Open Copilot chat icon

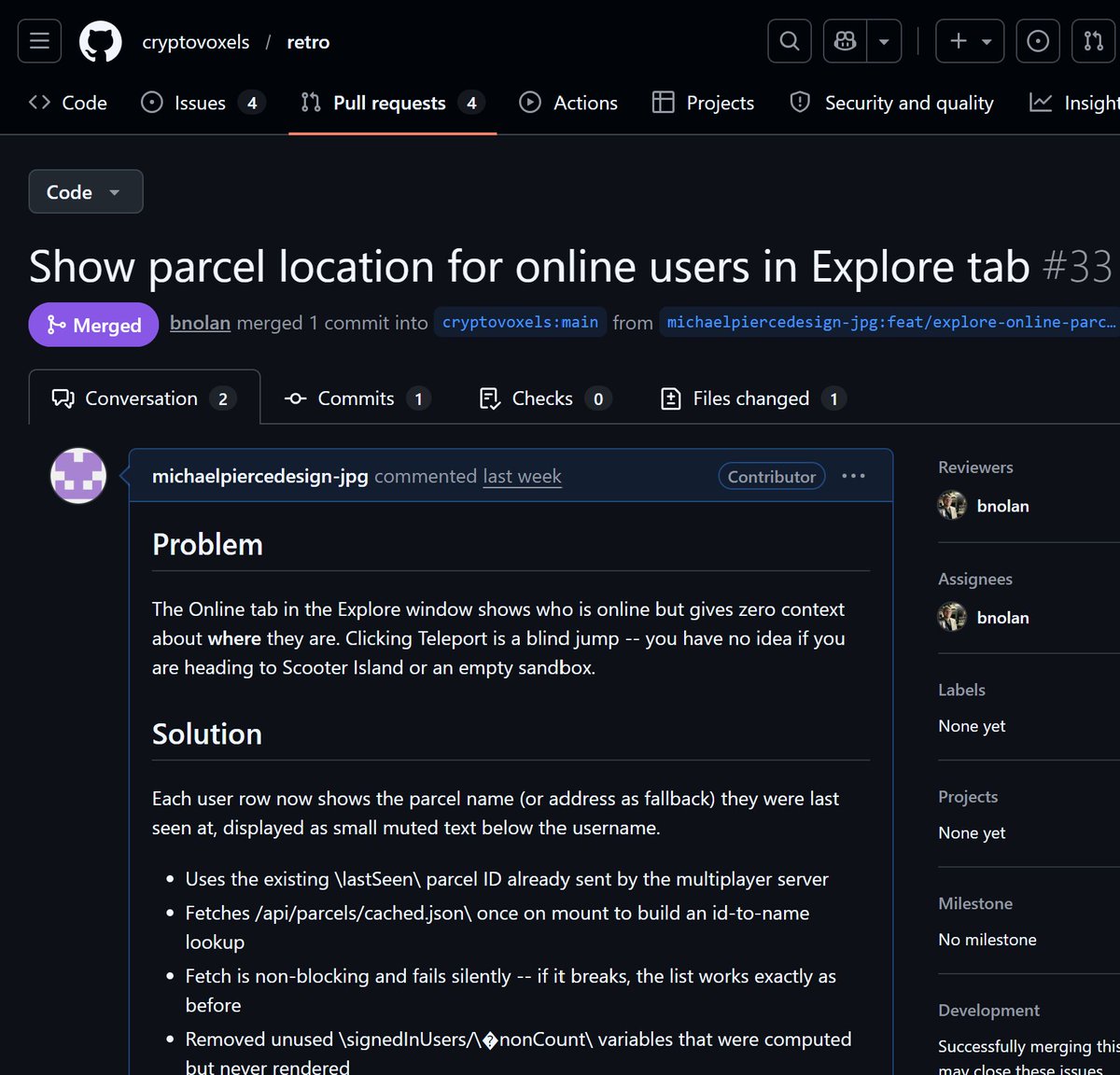point(845,41)
